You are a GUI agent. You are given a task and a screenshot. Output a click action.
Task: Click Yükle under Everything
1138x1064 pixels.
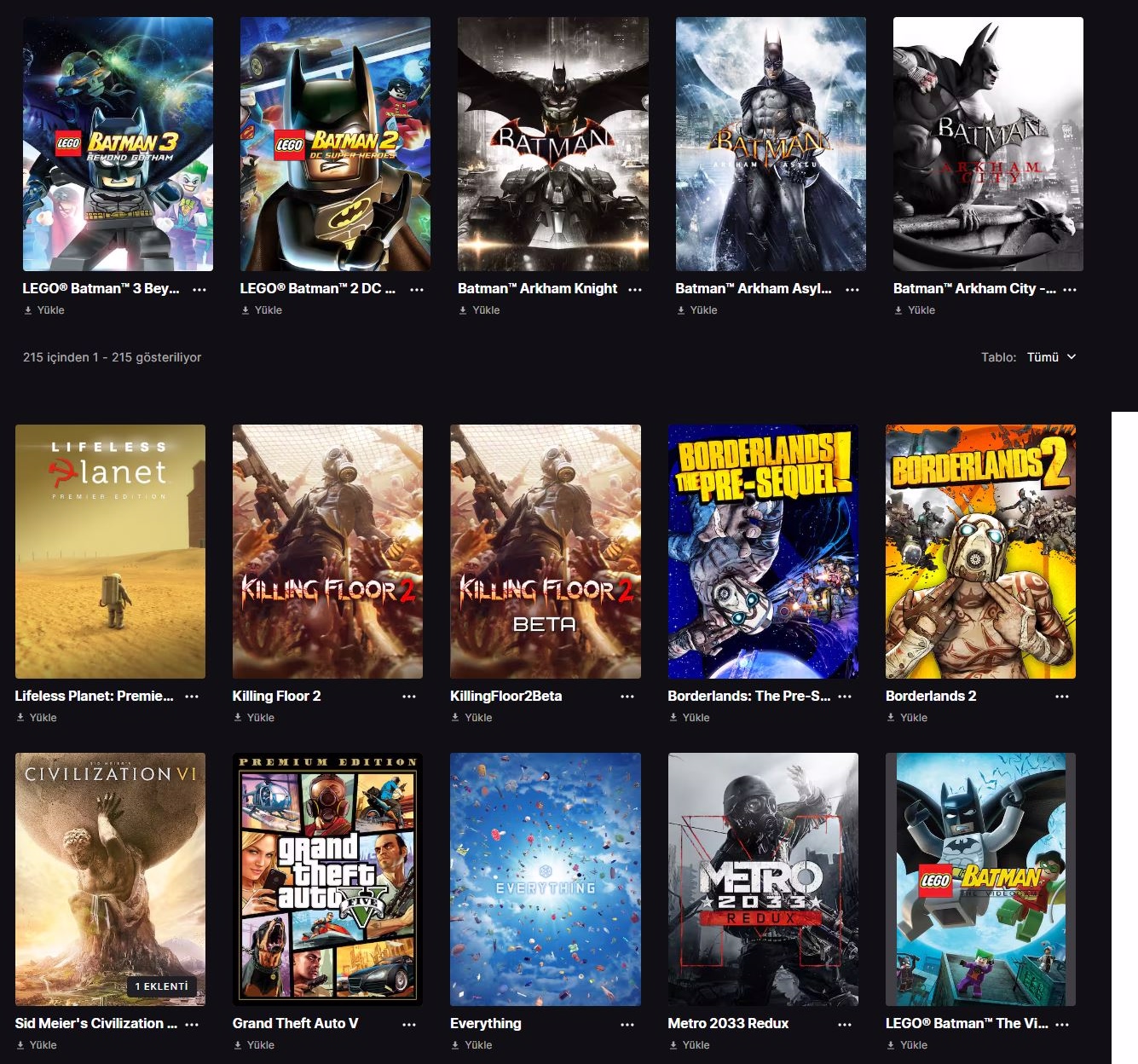tap(472, 1045)
